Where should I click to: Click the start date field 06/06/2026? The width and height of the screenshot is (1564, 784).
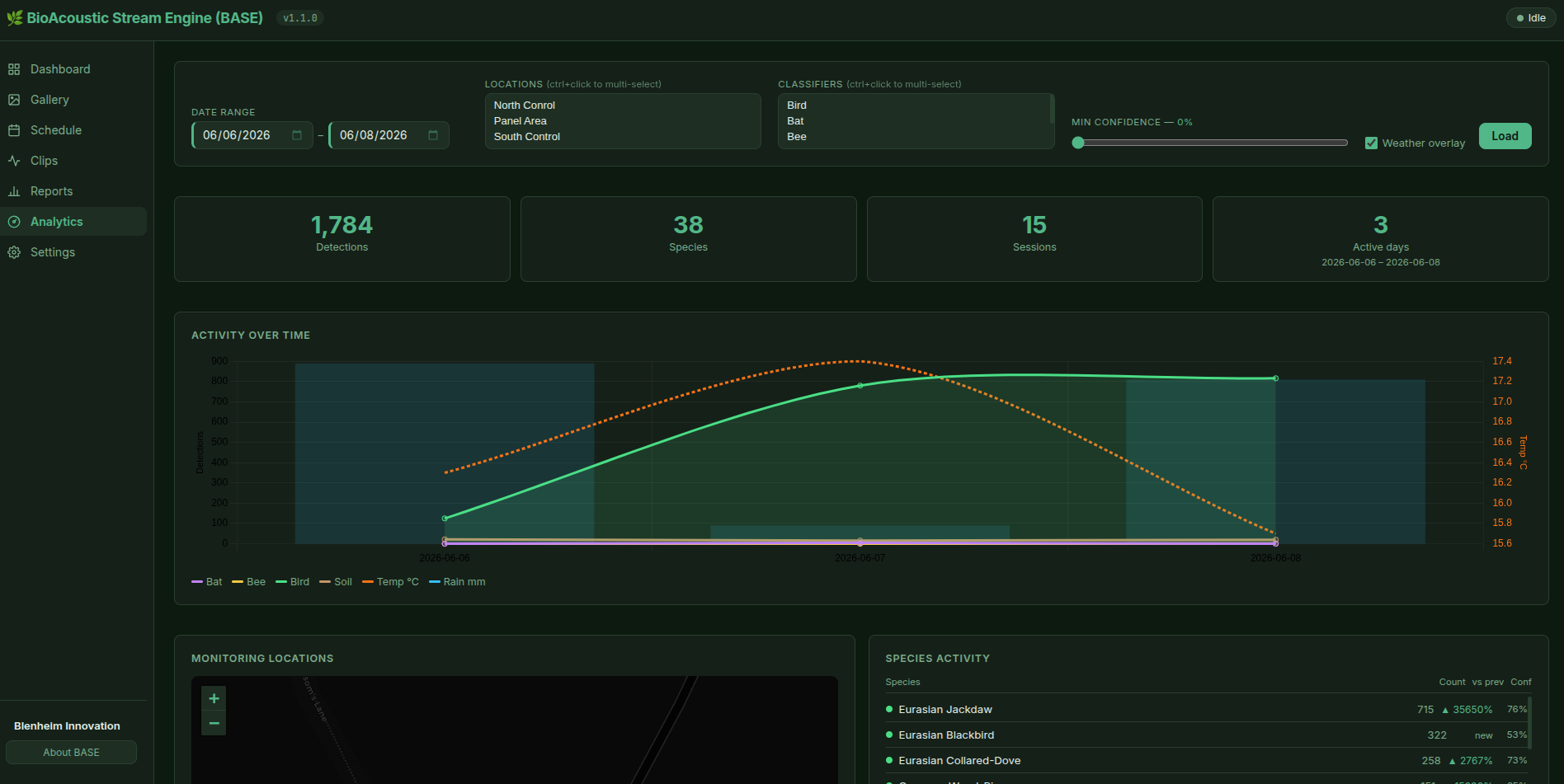[x=252, y=135]
